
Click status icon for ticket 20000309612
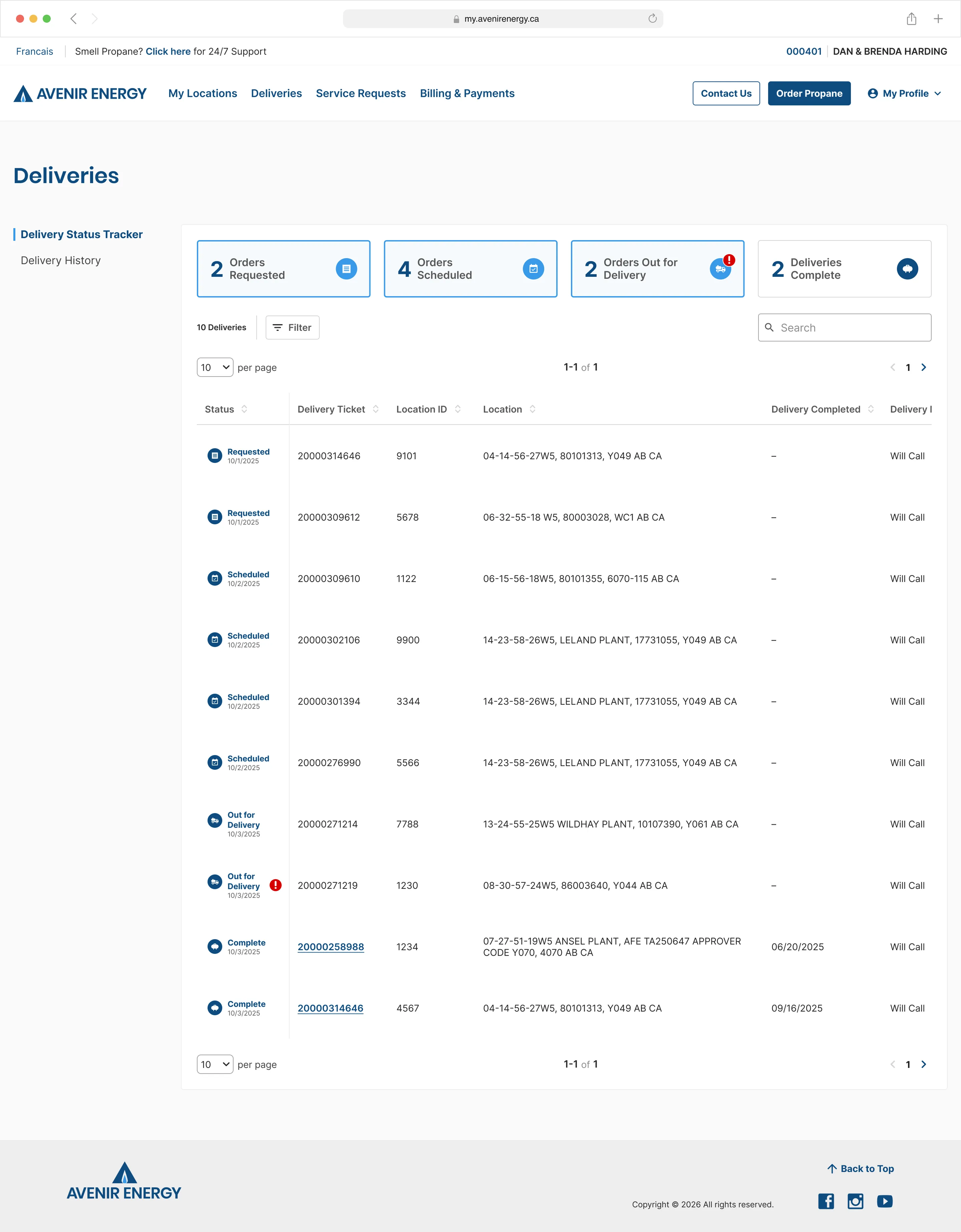215,517
